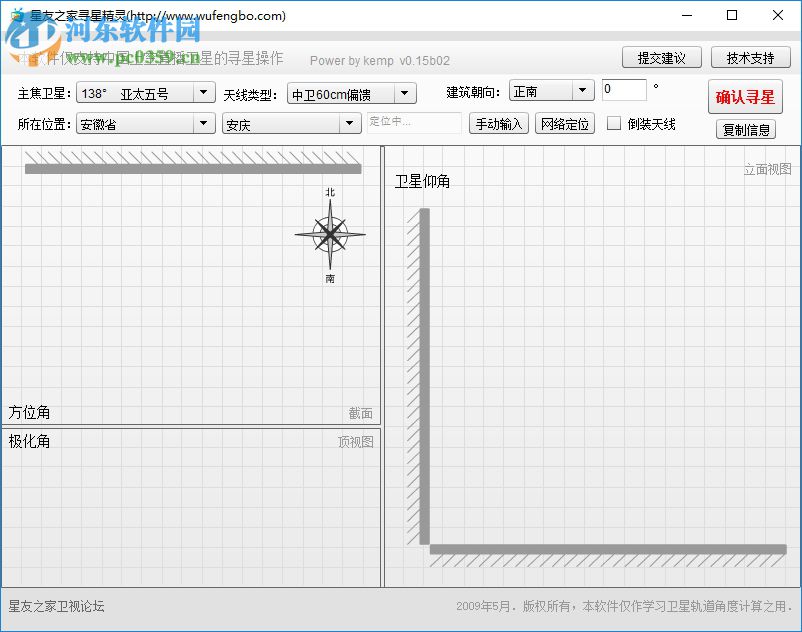Click the 提交建议 button

click(661, 57)
